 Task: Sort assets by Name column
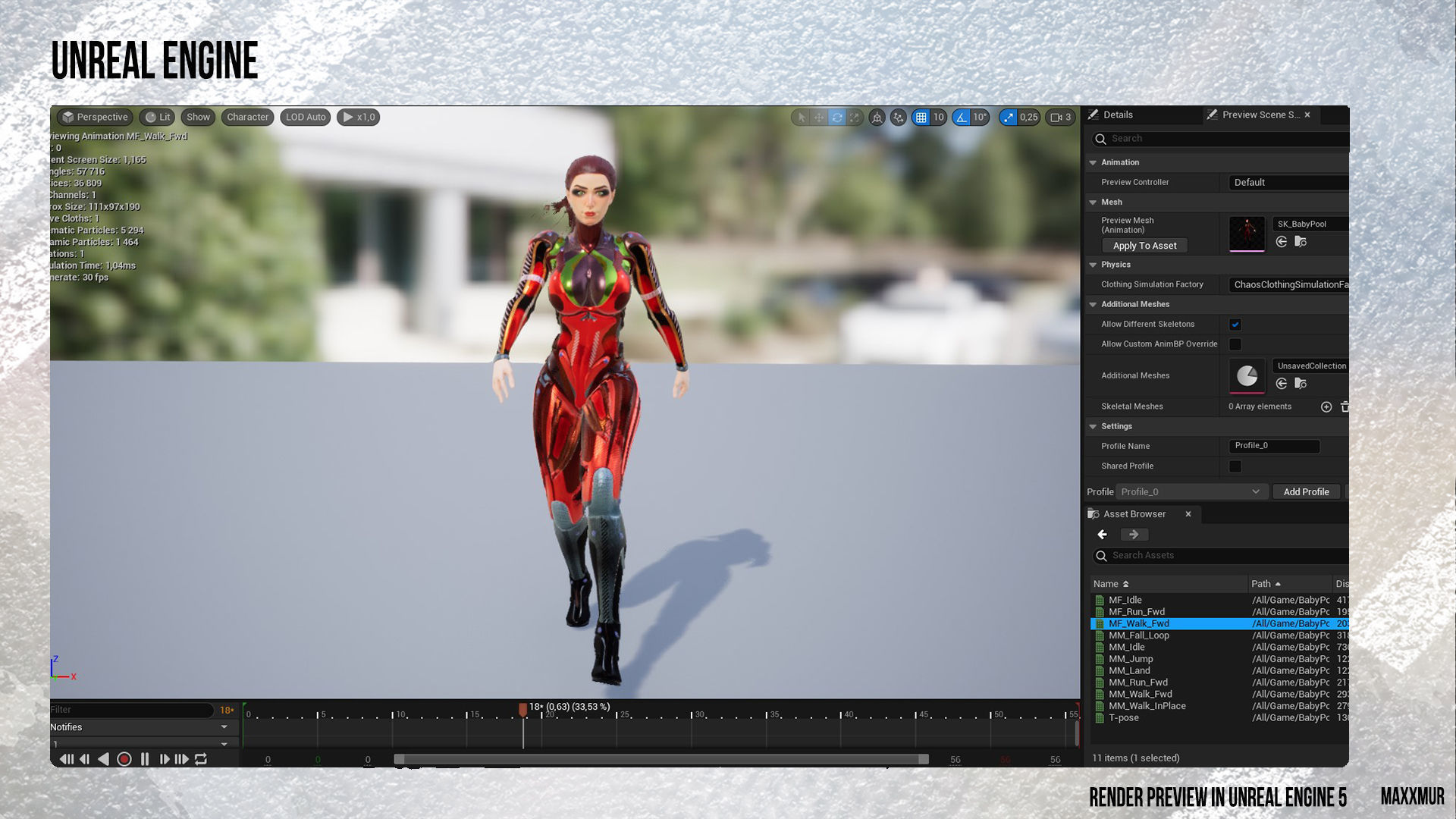[1169, 584]
